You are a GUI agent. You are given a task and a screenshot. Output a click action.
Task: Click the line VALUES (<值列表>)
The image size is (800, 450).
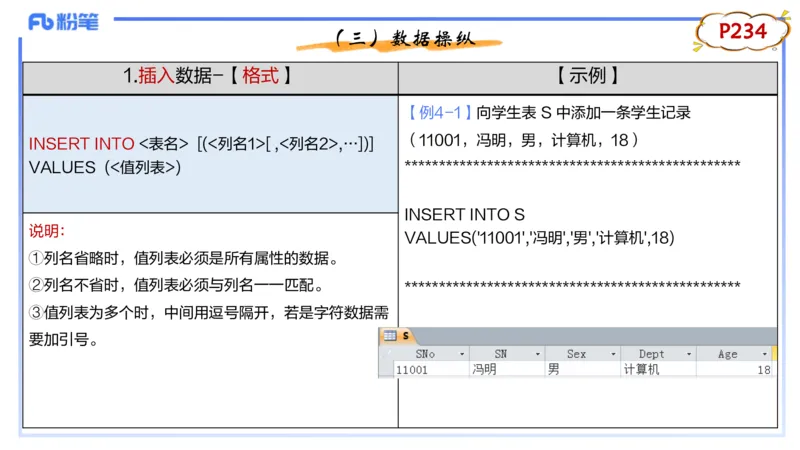tap(105, 167)
